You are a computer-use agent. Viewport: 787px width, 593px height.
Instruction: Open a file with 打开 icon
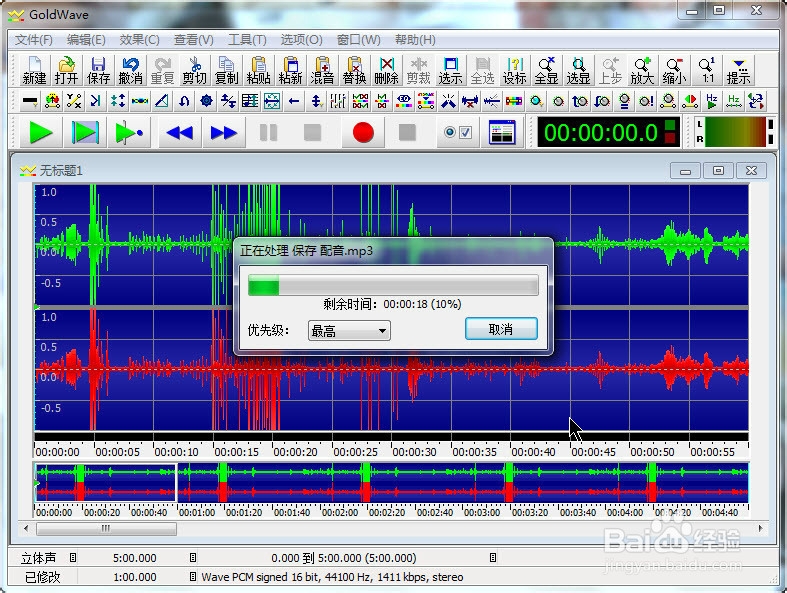coord(66,70)
